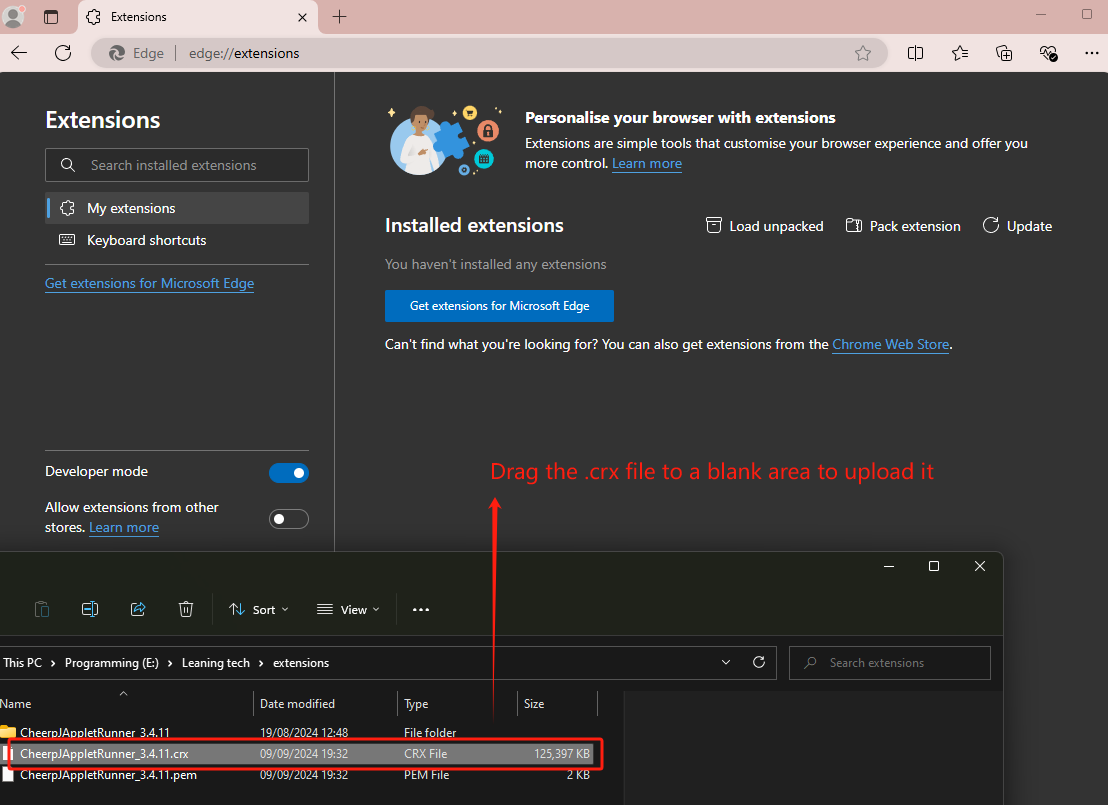Open Collections icon in Edge toolbar
The image size is (1108, 805).
point(1005,53)
